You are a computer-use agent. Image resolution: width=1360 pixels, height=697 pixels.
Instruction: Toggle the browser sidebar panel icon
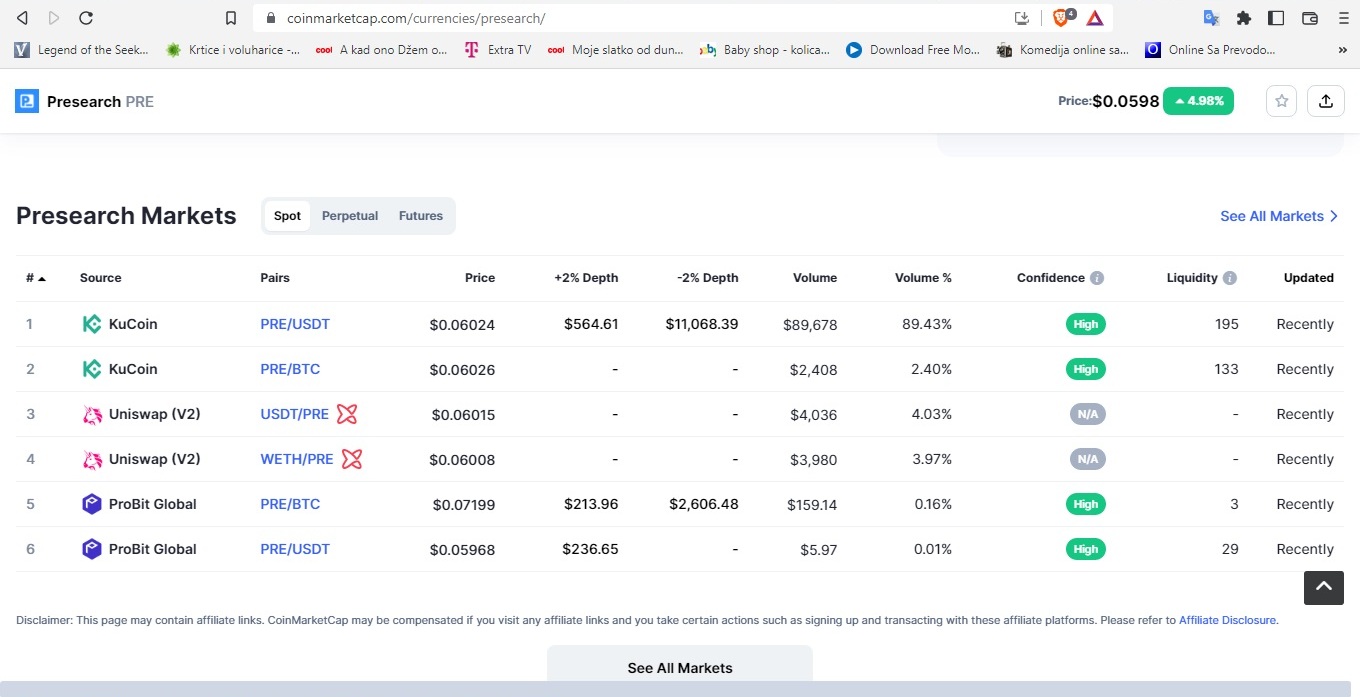(x=1276, y=18)
